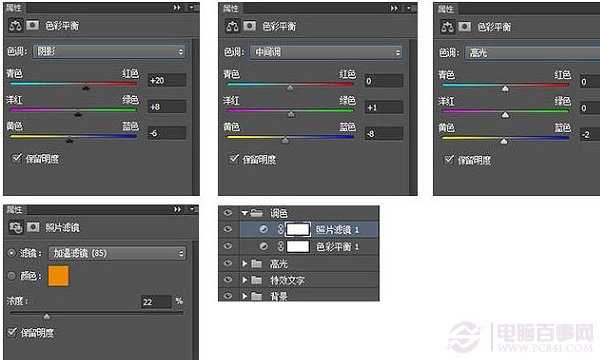The width and height of the screenshot is (600, 360).
Task: Select mask thumbnail of 色彩平衡 1 layer
Action: click(x=298, y=246)
